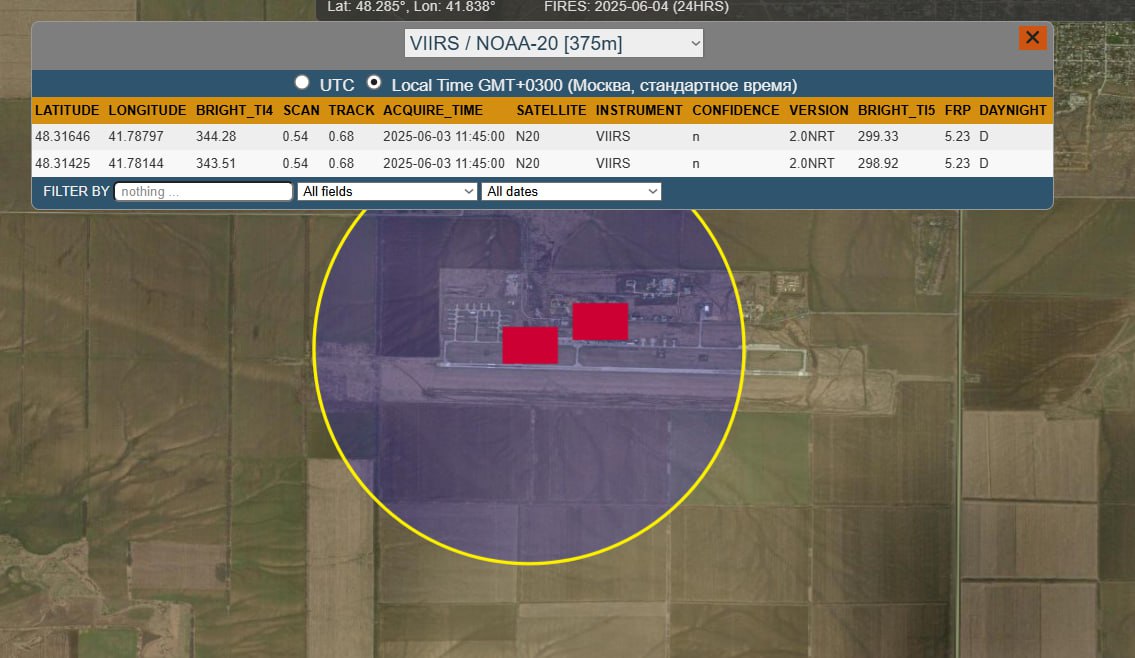Click the FRP column header
The width and height of the screenshot is (1135, 658).
pos(956,110)
